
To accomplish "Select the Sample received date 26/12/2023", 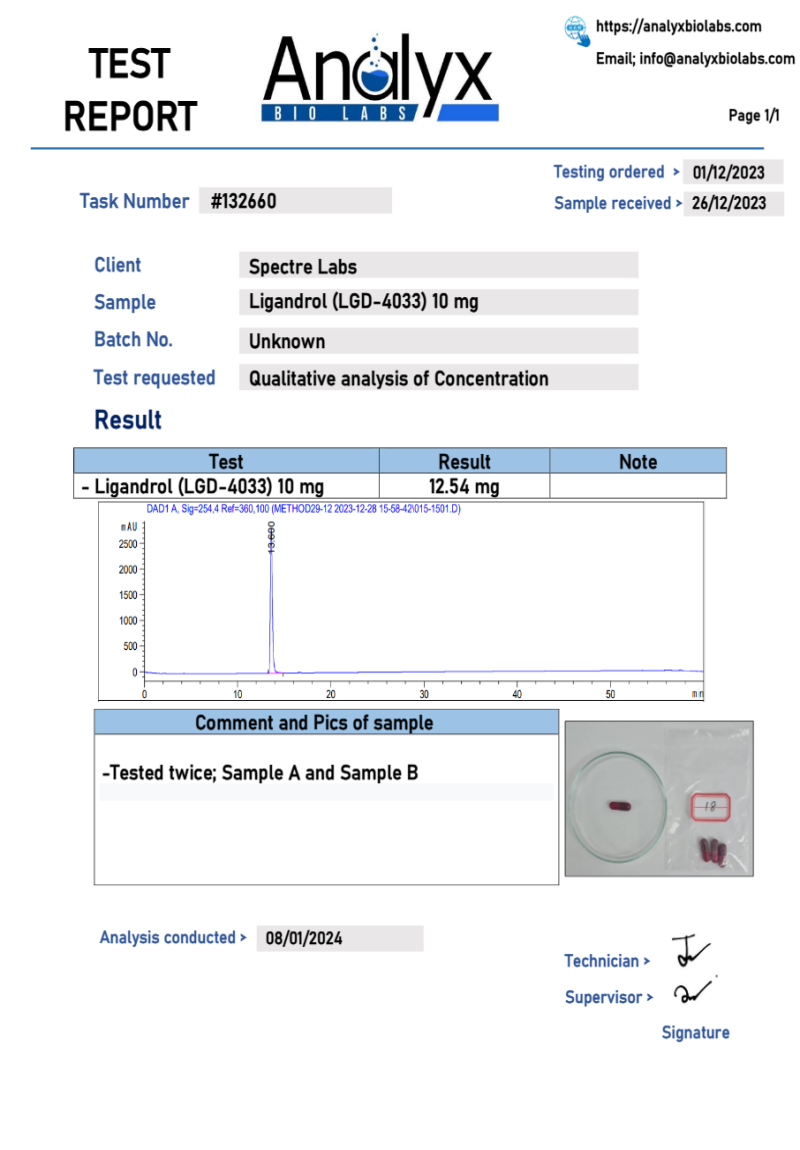I will tap(733, 203).
